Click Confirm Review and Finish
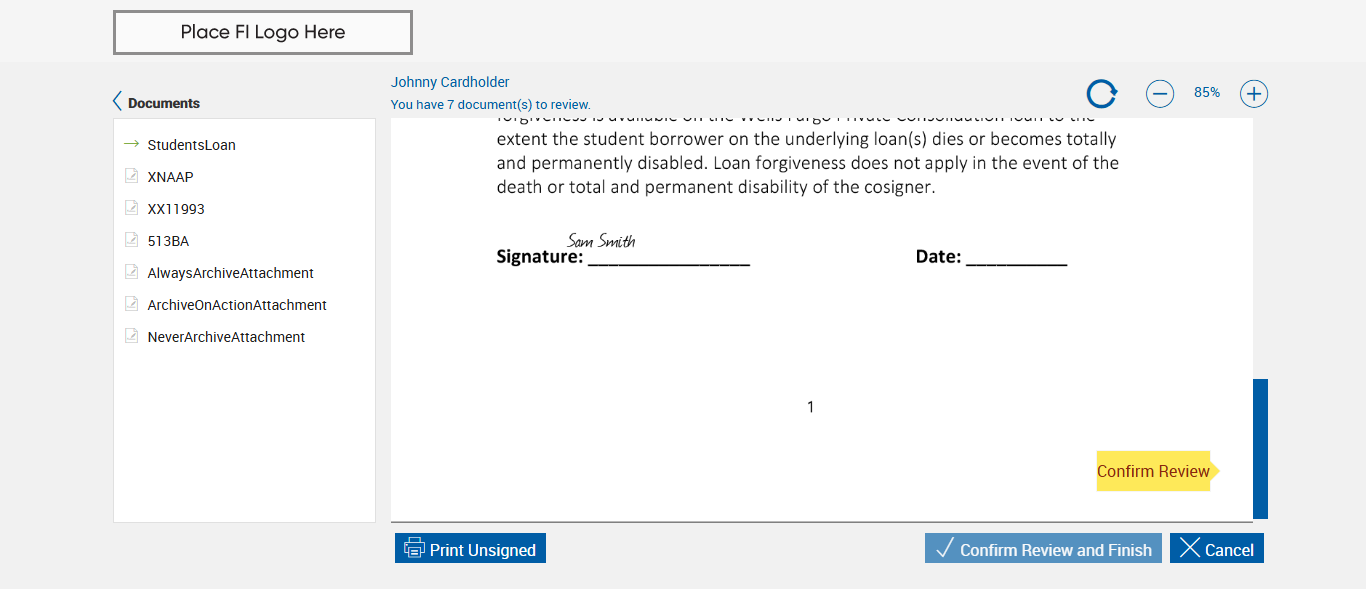Viewport: 1366px width, 589px height. pos(1043,549)
